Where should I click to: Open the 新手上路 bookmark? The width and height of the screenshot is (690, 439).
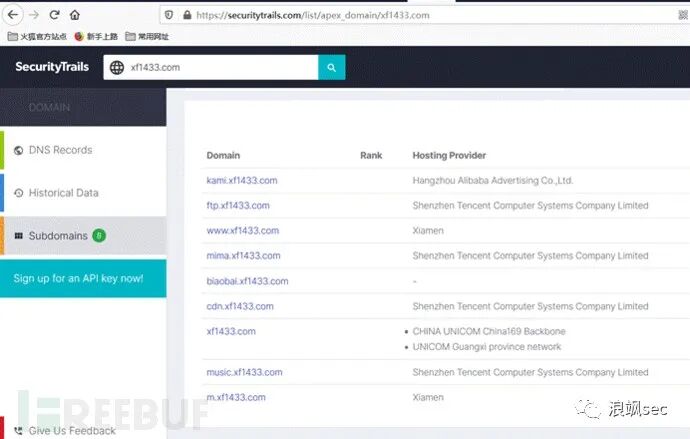pos(96,37)
